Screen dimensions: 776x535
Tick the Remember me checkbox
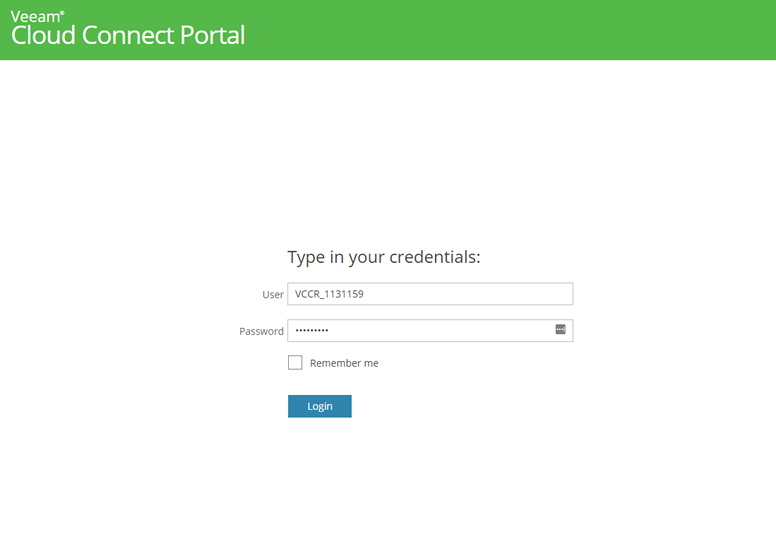point(295,363)
